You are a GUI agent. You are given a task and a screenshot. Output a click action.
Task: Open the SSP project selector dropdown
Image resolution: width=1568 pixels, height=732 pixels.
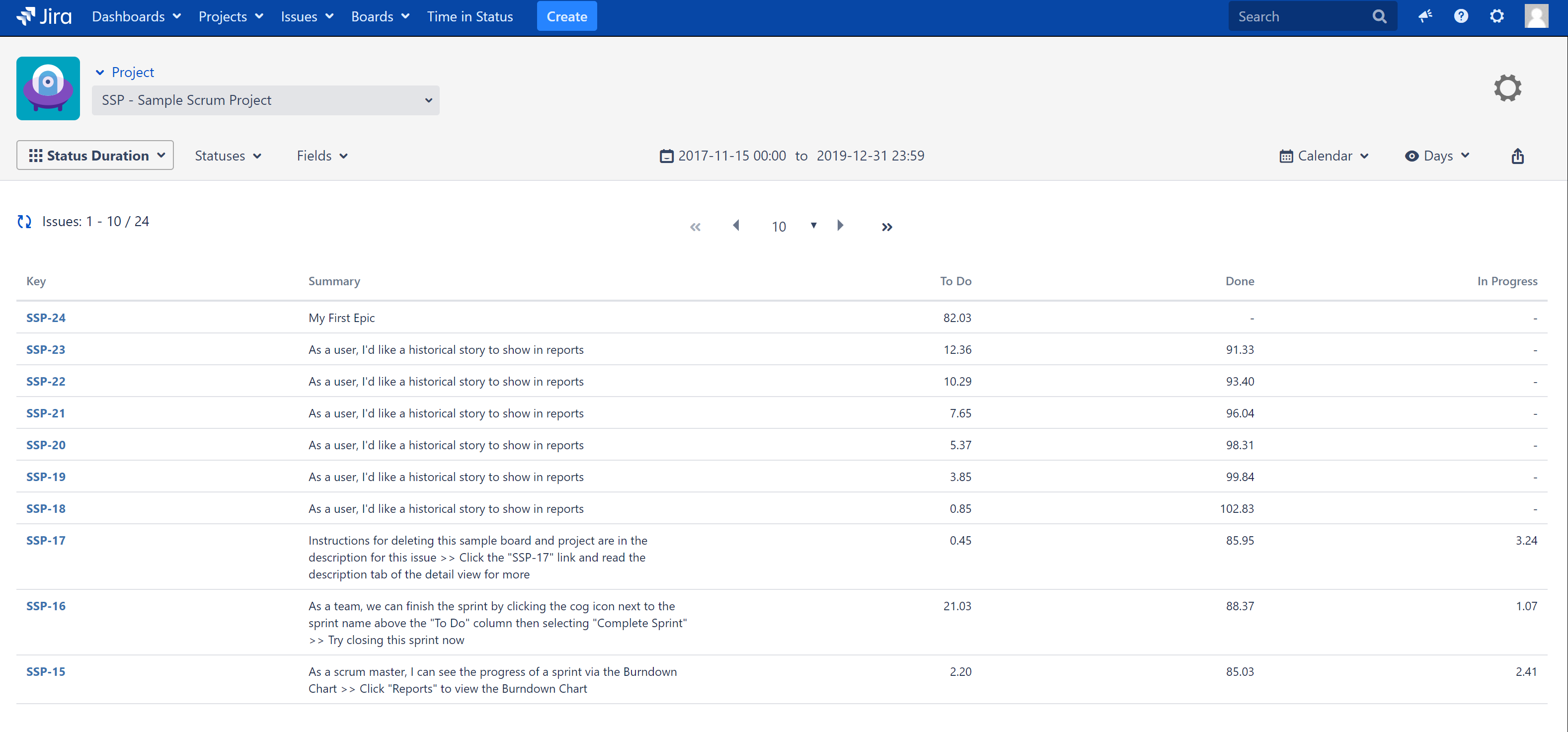click(x=265, y=100)
